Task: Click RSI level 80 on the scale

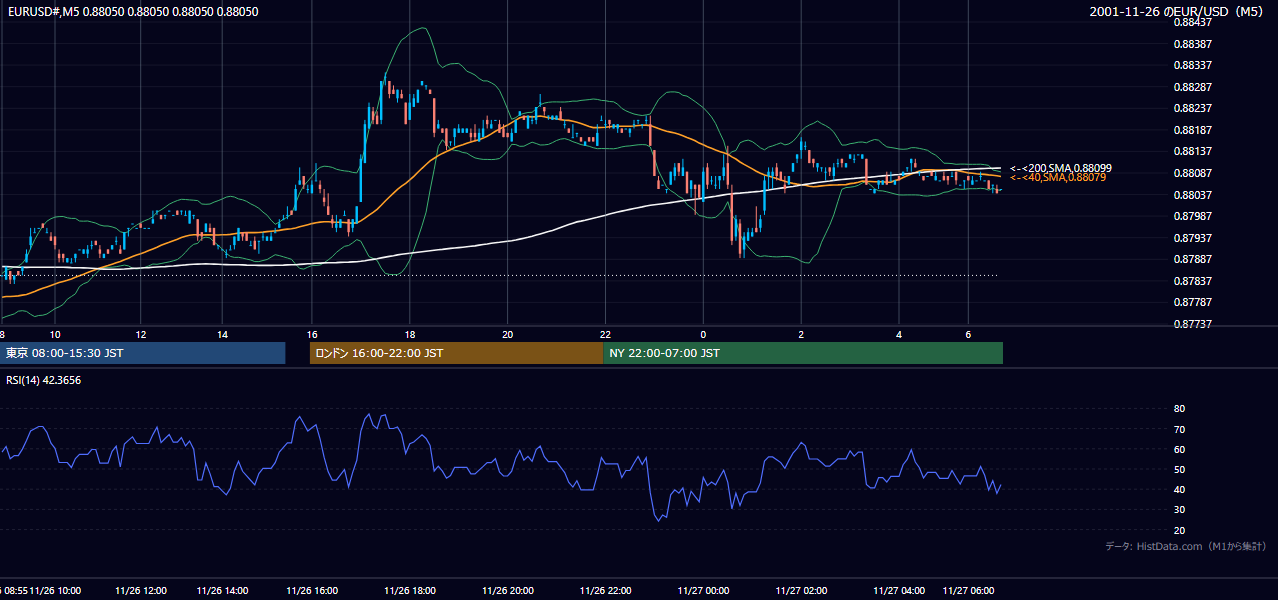Action: [1179, 409]
